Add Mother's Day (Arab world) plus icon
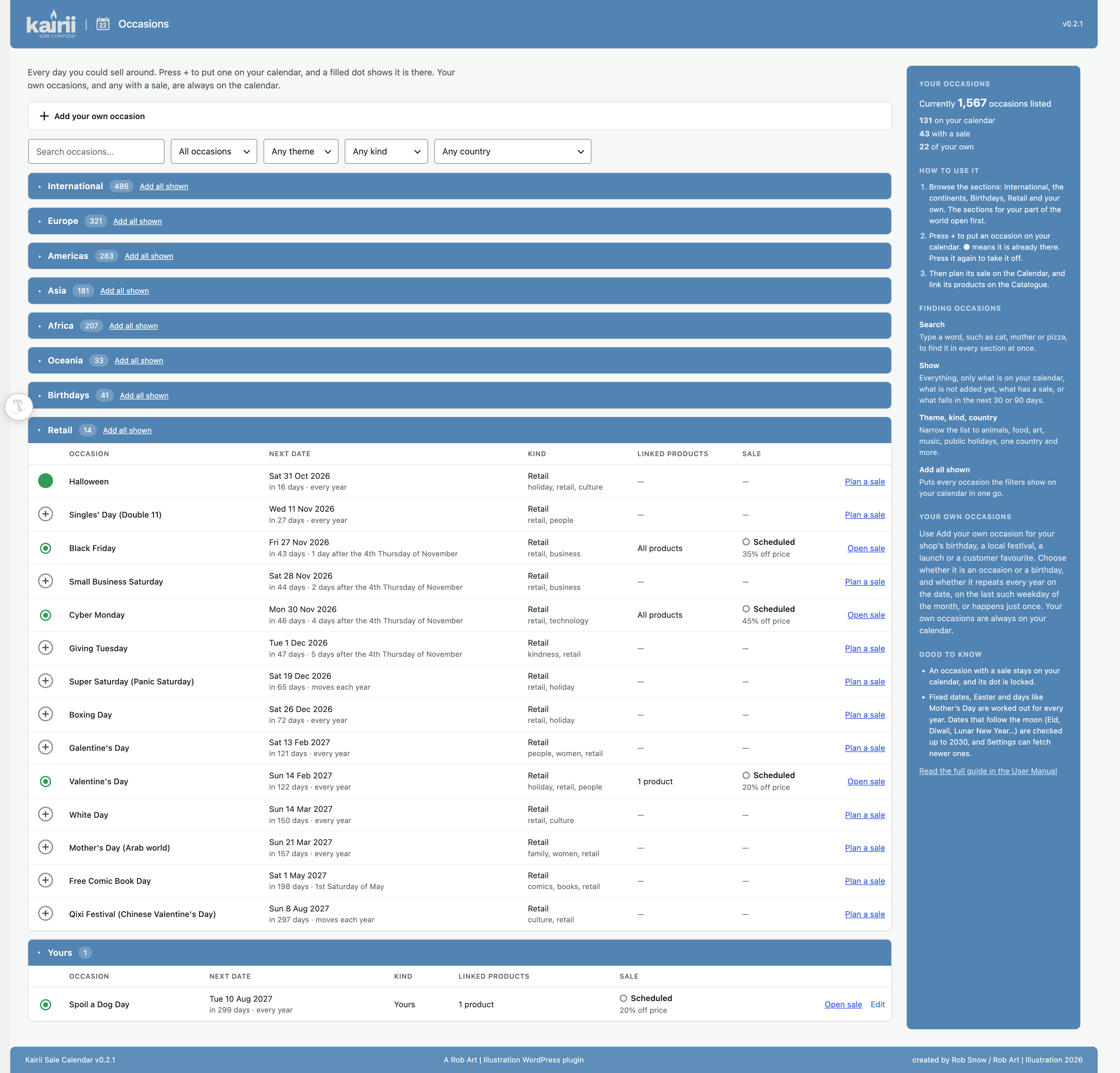 point(46,847)
